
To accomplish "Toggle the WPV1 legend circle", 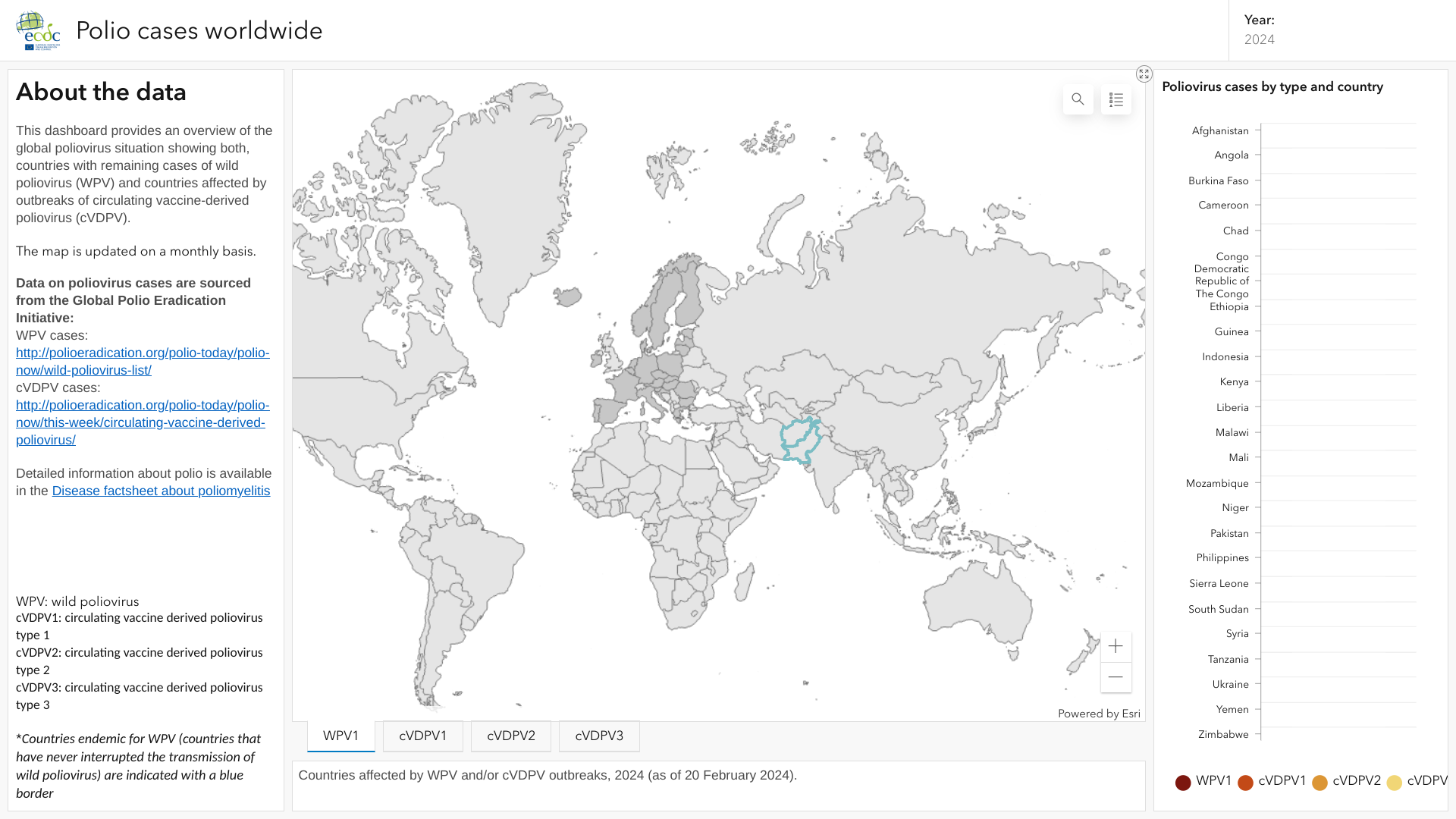I will click(x=1183, y=783).
